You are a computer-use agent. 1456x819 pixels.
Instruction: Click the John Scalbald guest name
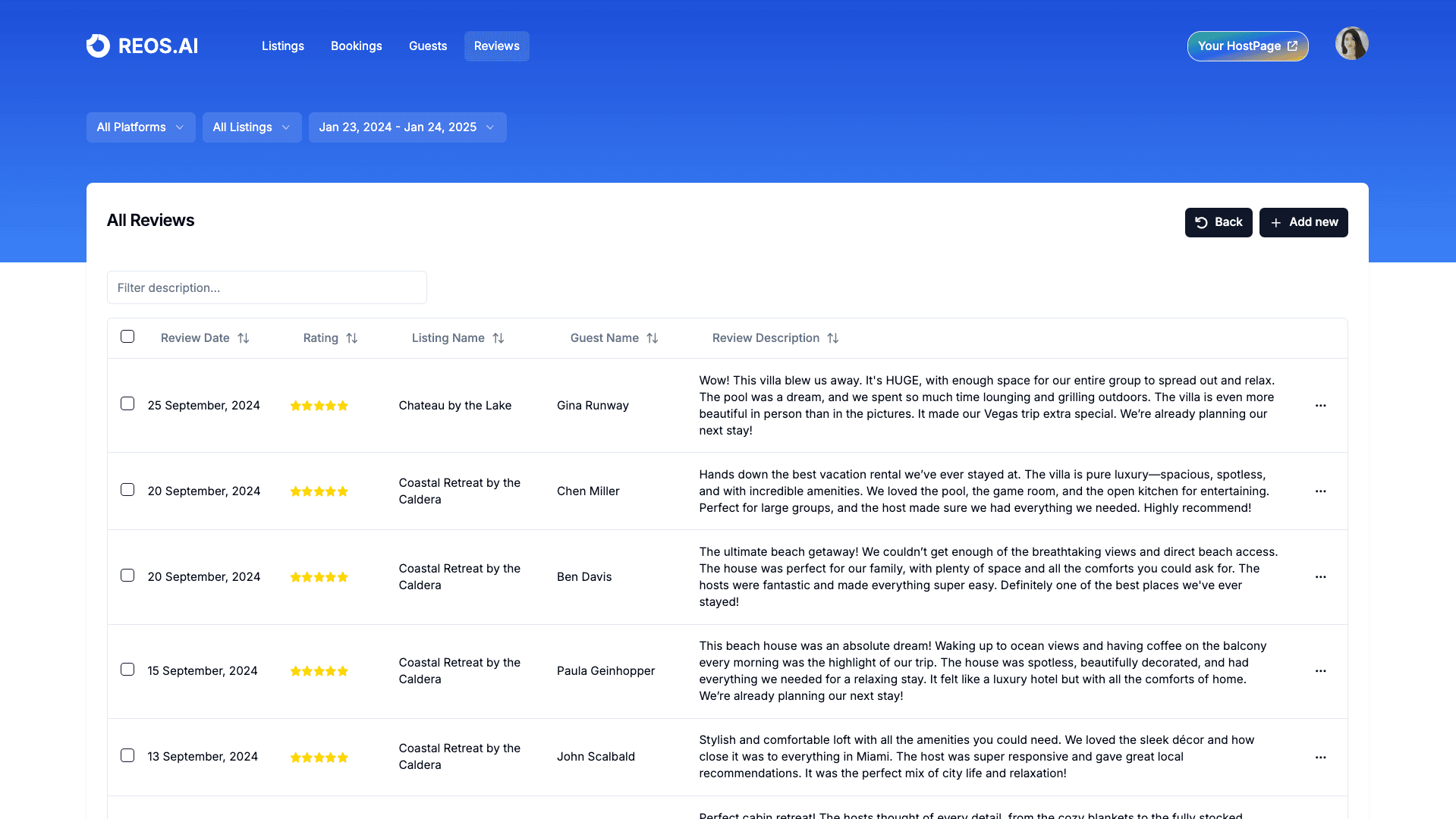click(596, 757)
